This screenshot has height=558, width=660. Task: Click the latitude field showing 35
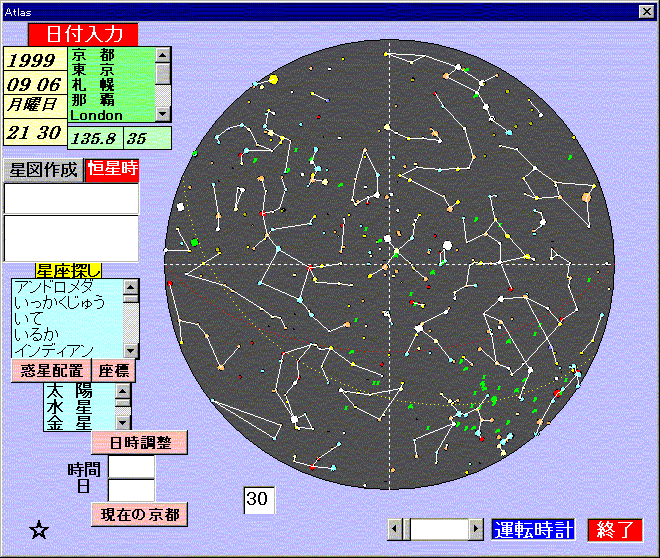point(147,138)
